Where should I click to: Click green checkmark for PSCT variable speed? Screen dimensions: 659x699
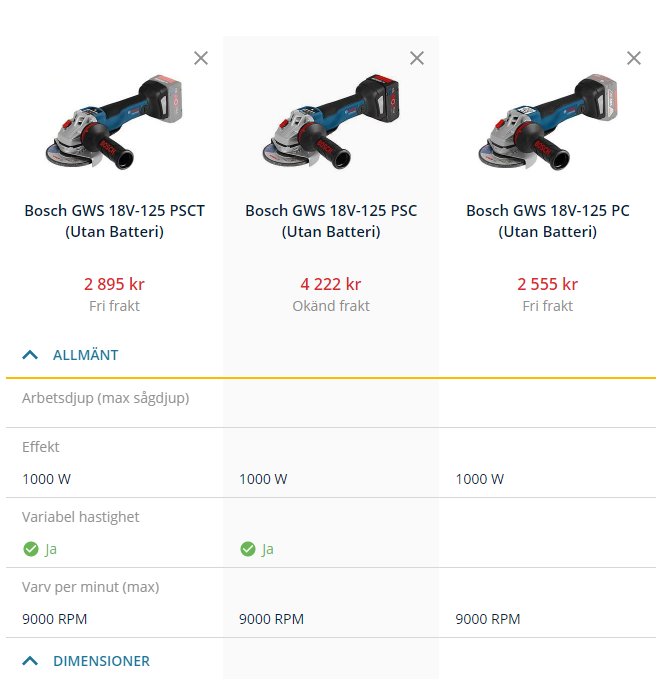point(31,549)
